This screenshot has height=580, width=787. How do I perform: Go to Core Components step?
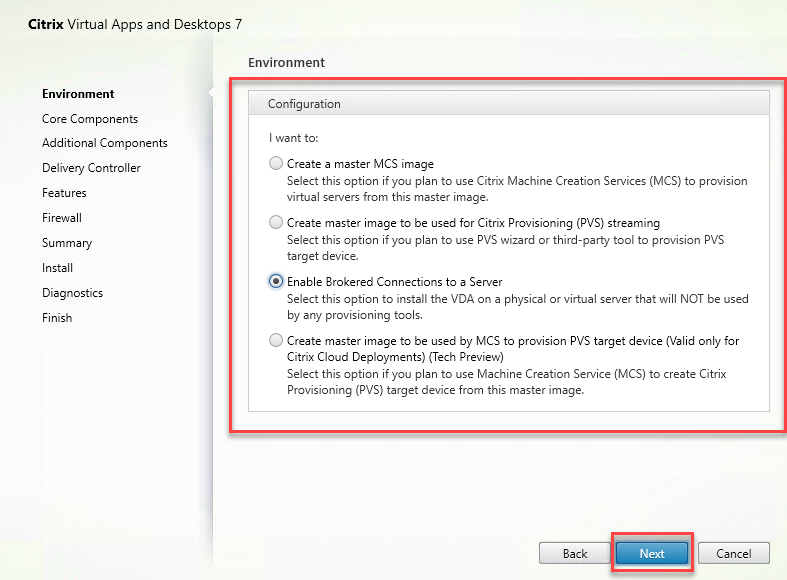(90, 119)
